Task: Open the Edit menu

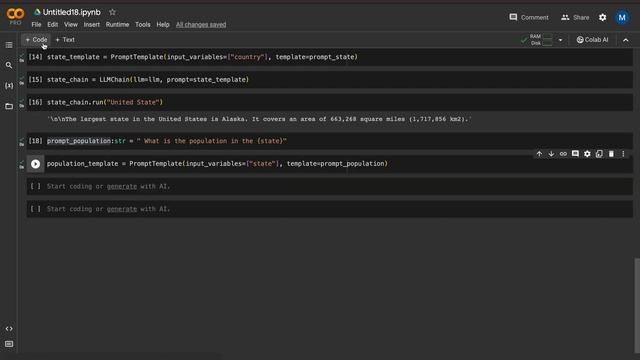Action: coord(52,24)
